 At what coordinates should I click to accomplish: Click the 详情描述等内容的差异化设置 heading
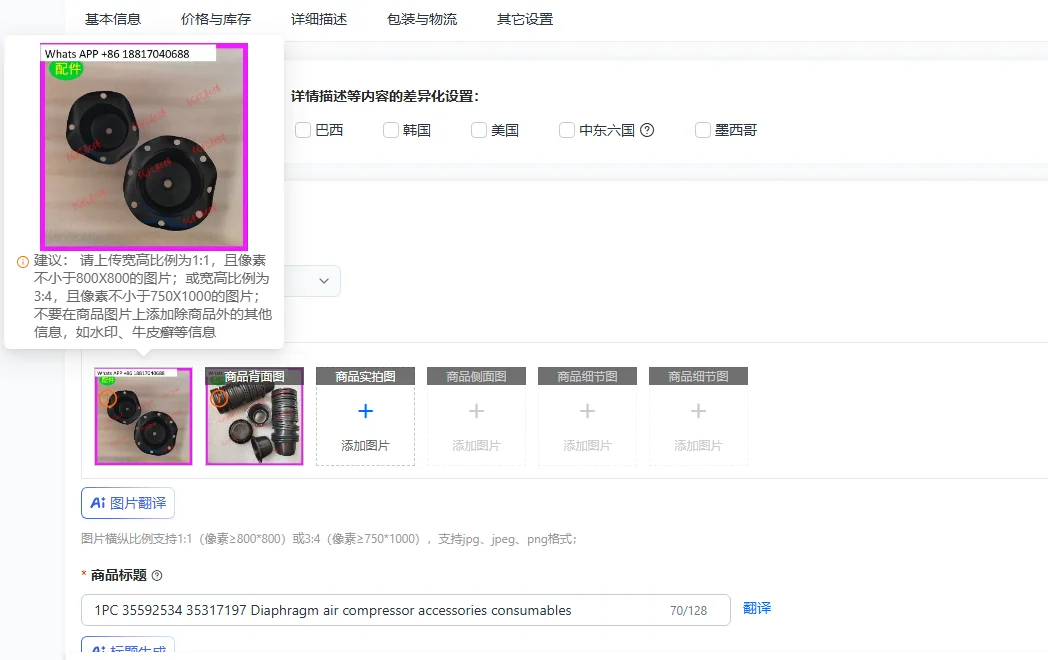coord(385,96)
